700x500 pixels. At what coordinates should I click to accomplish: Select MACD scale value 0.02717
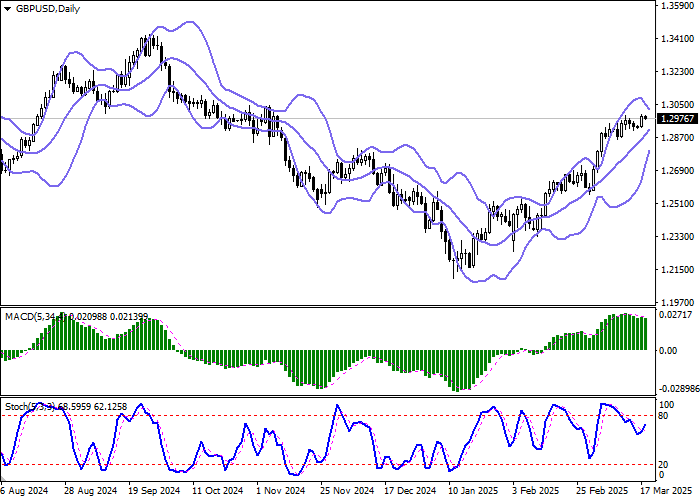677,315
